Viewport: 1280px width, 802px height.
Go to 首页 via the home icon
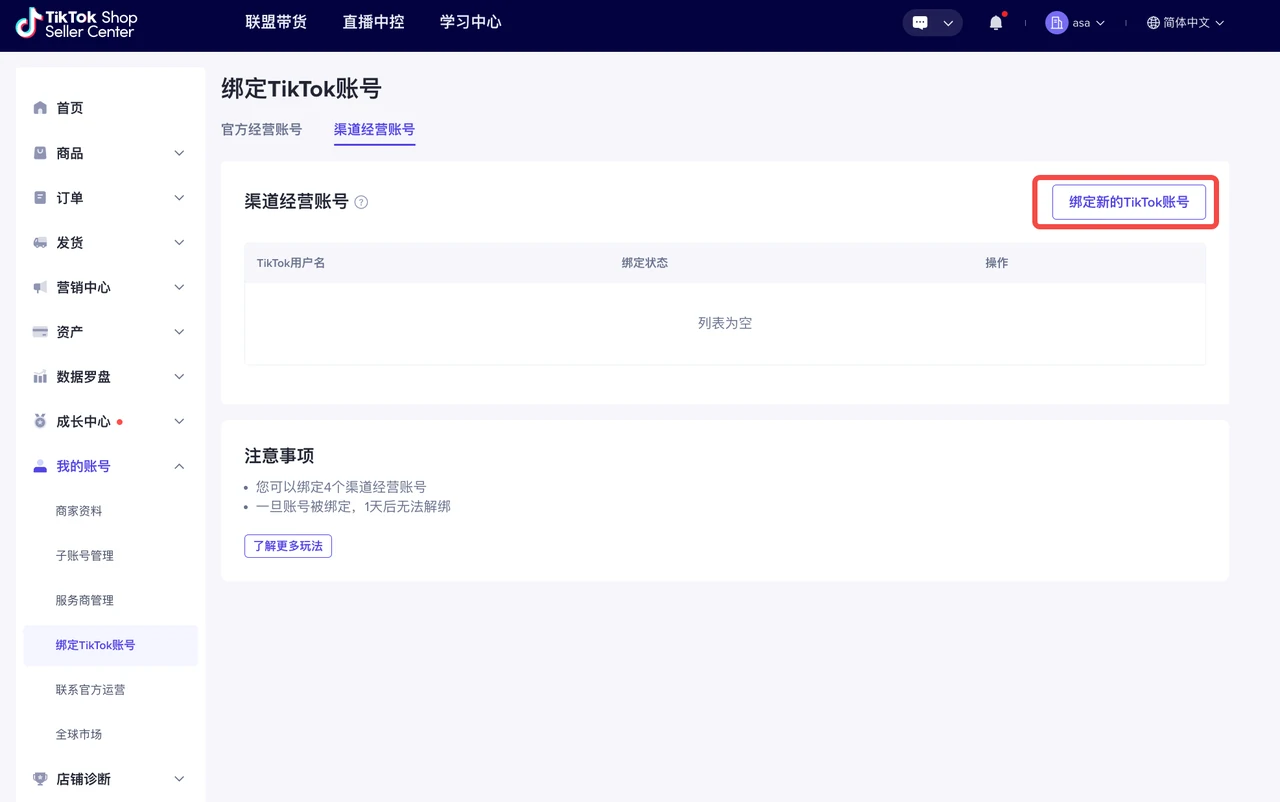(40, 108)
